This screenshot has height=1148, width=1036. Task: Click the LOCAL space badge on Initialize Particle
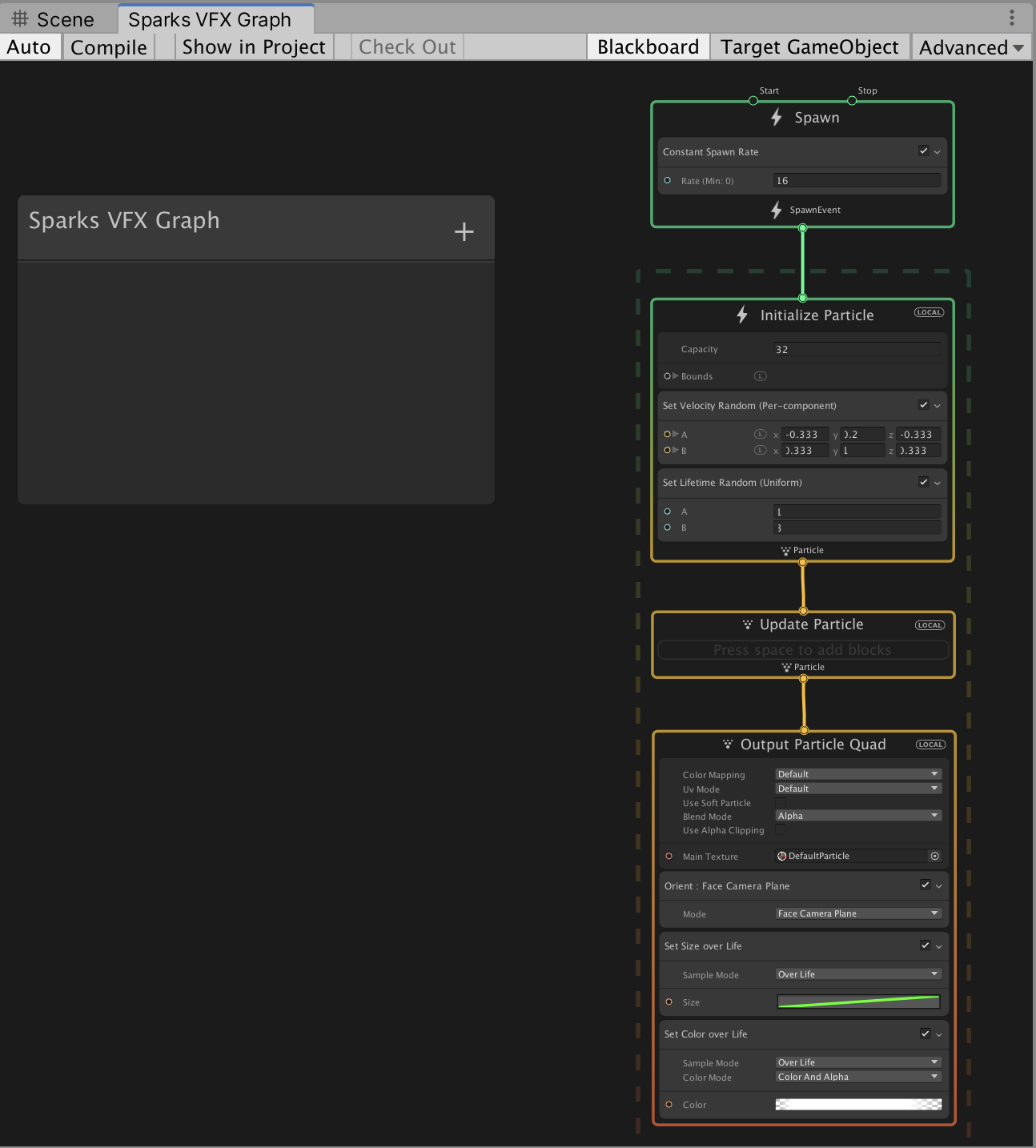[929, 312]
